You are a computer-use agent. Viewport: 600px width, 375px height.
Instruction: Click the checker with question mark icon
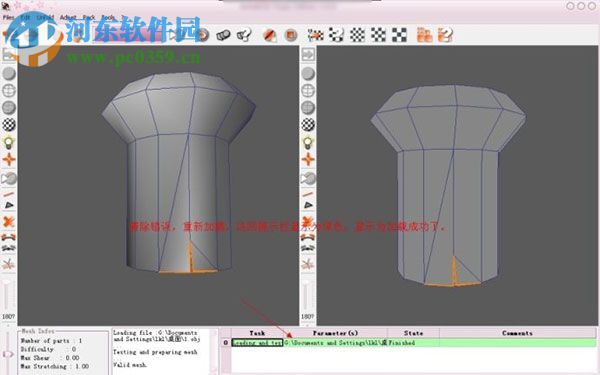(336, 35)
